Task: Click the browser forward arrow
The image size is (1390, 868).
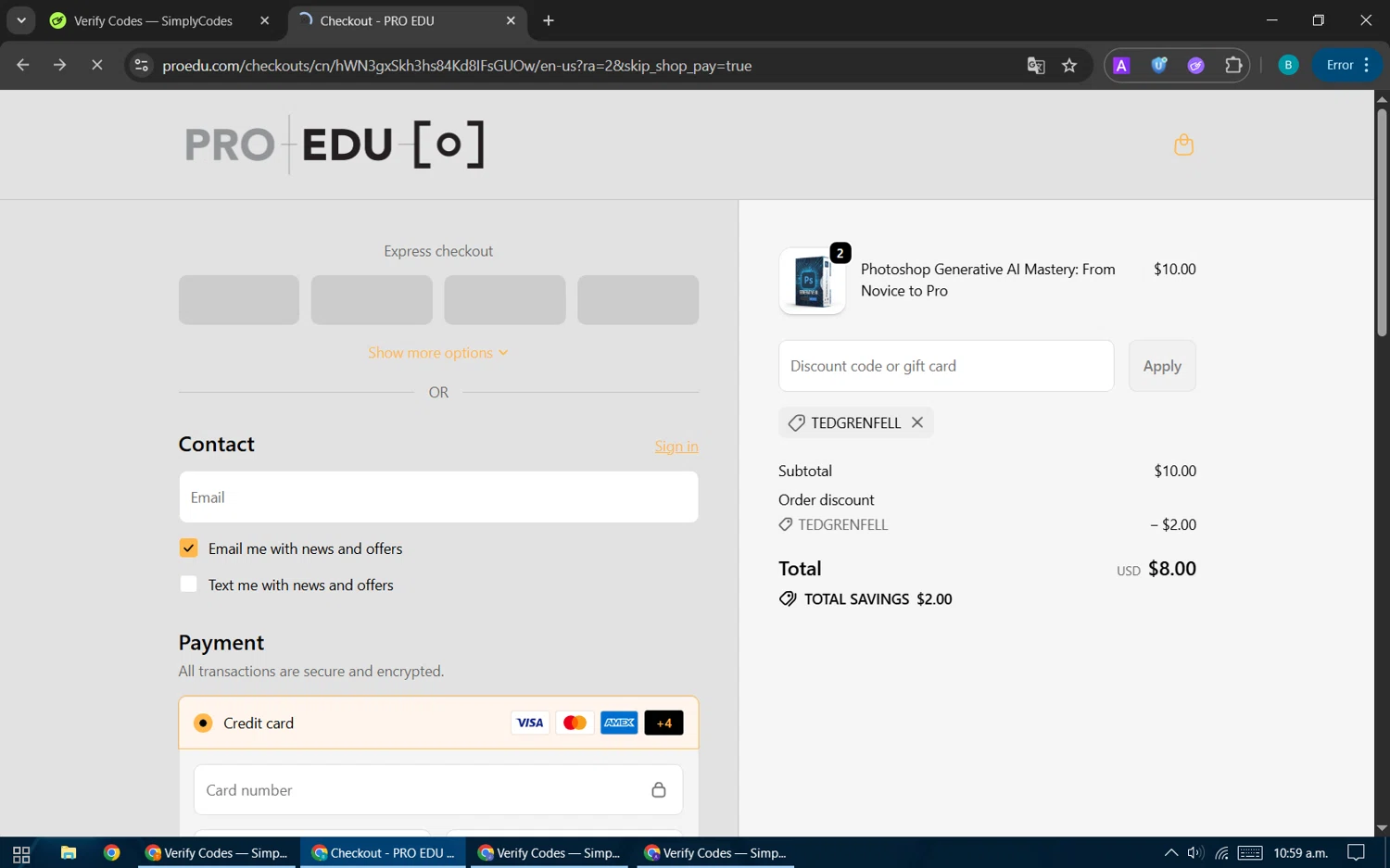Action: (x=59, y=65)
